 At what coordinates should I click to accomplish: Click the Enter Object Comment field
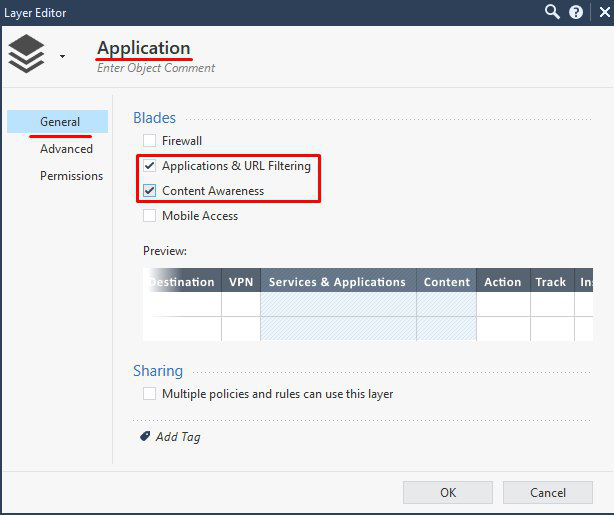[x=156, y=68]
